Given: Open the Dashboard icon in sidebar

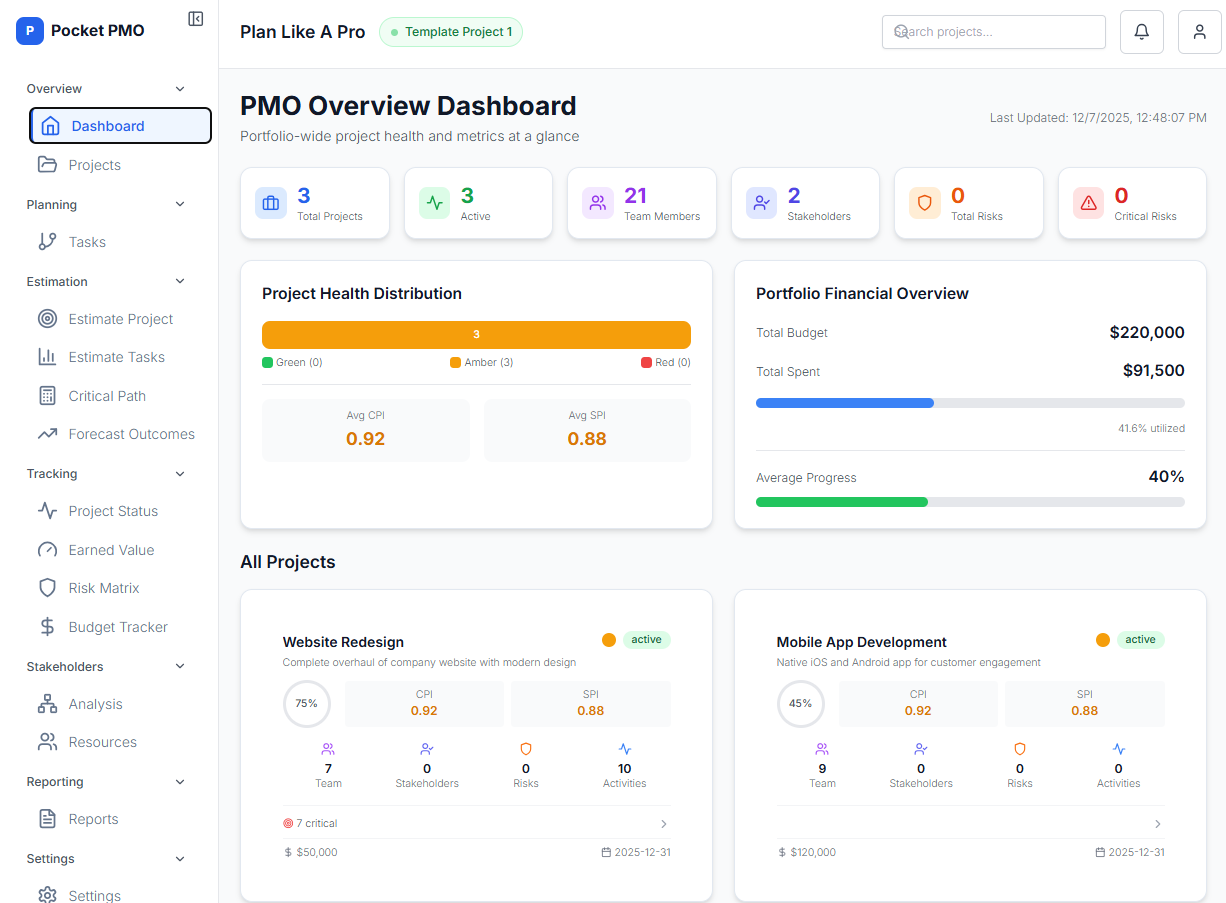Looking at the screenshot, I should coord(50,125).
